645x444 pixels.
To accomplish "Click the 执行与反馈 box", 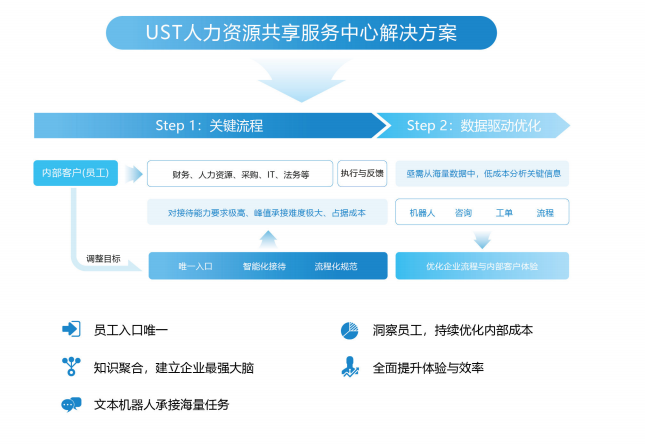I will tap(362, 173).
